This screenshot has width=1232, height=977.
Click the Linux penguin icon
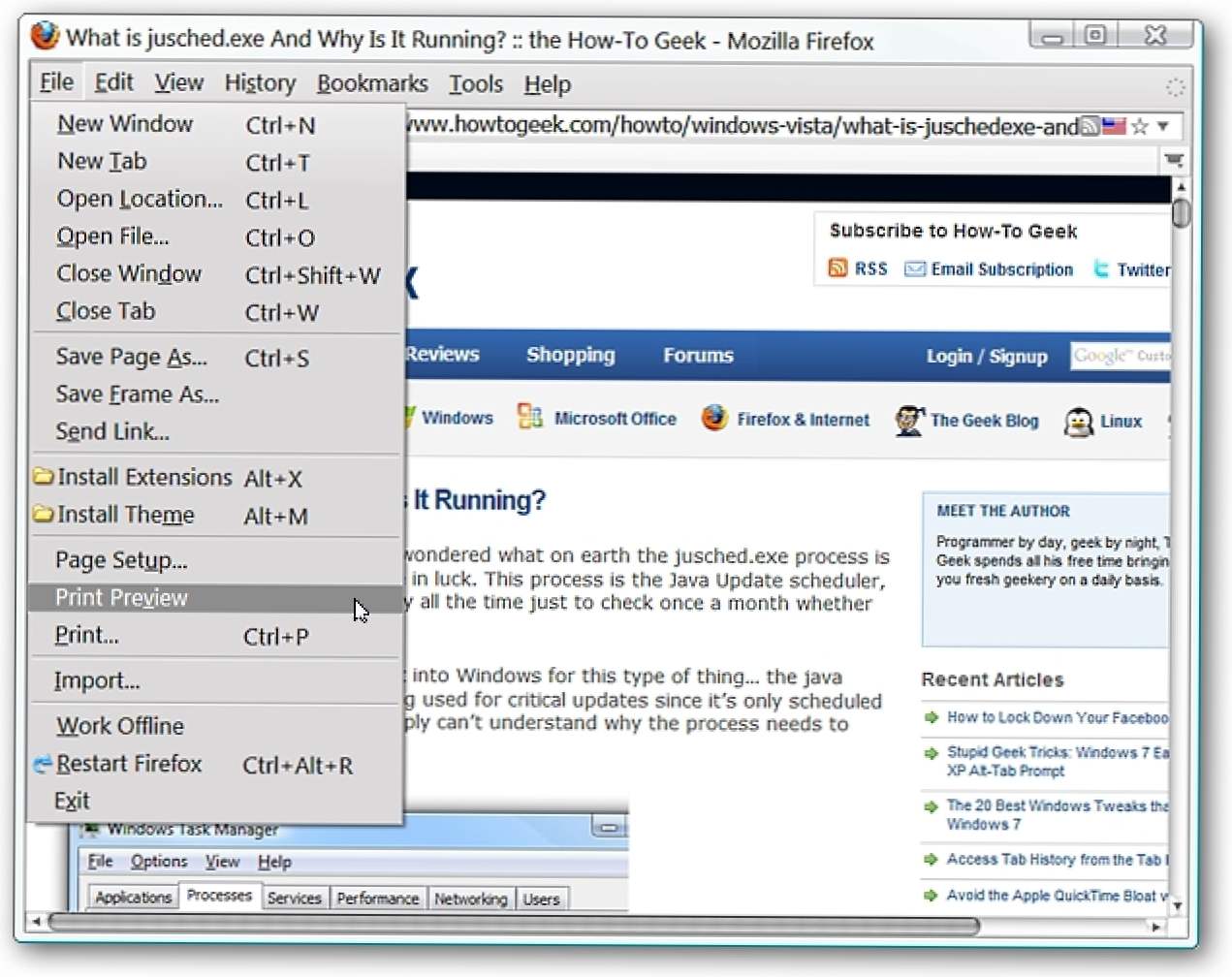tap(1078, 422)
